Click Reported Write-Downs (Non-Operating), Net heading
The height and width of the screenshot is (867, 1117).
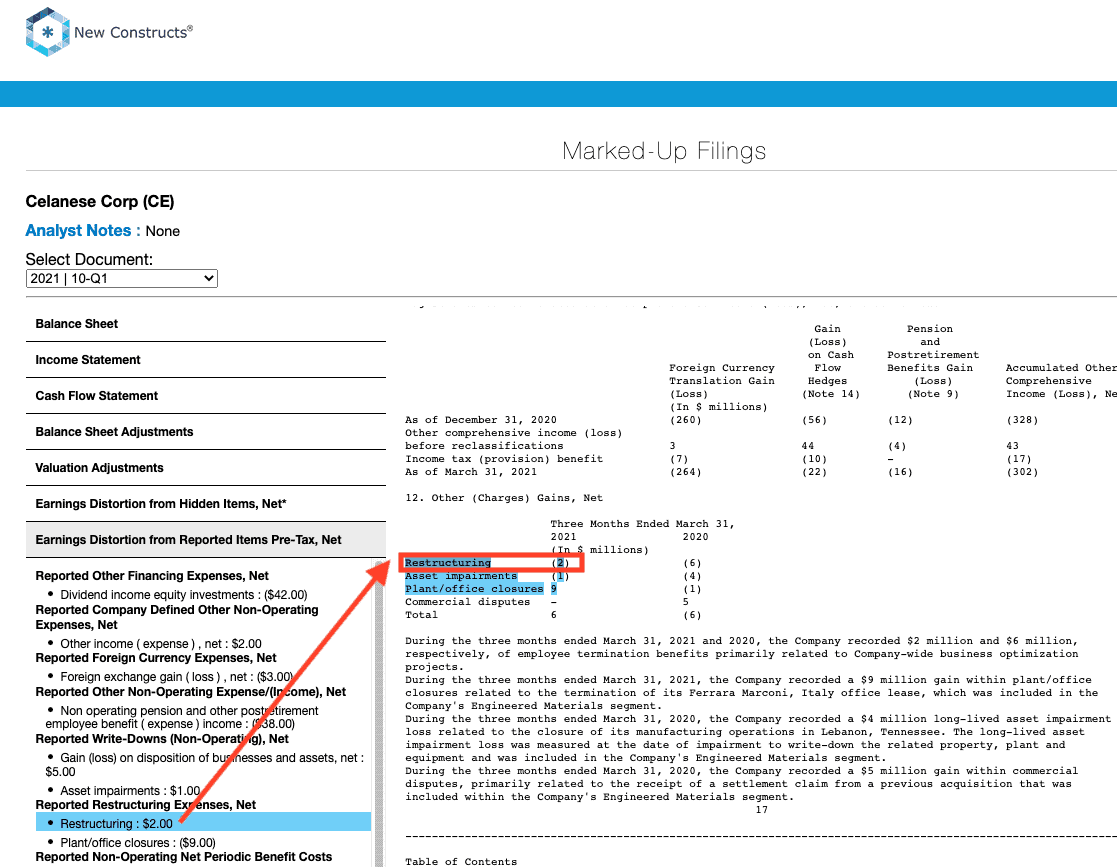[162, 739]
